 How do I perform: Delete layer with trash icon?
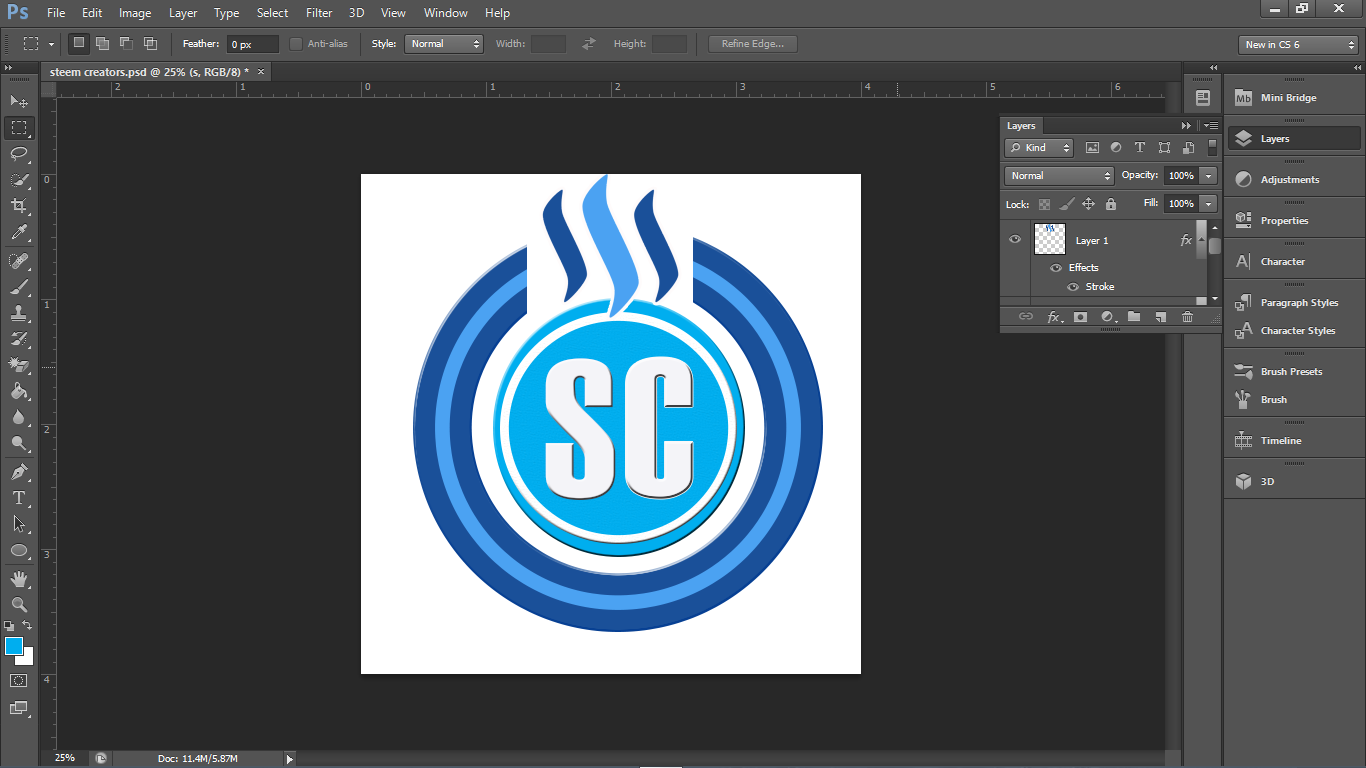[x=1188, y=317]
